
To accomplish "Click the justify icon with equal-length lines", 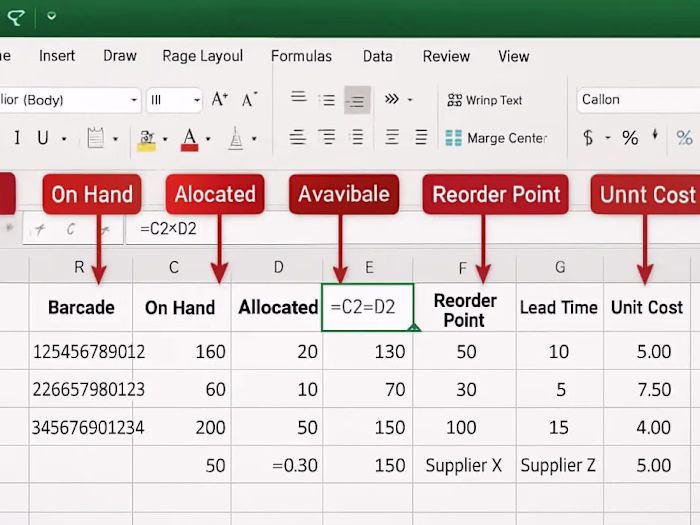I will pyautogui.click(x=421, y=137).
